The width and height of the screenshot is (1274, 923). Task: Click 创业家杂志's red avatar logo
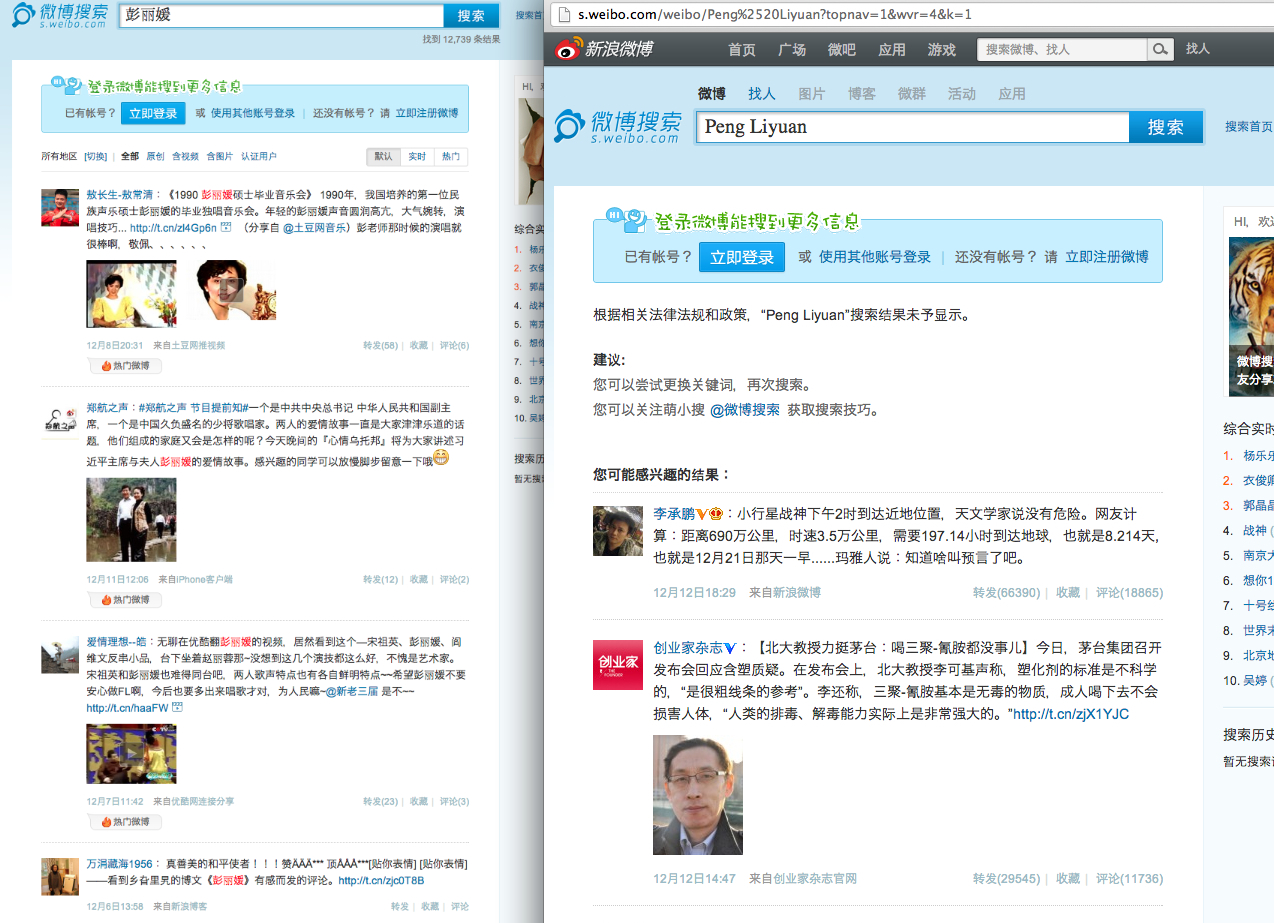(x=618, y=664)
